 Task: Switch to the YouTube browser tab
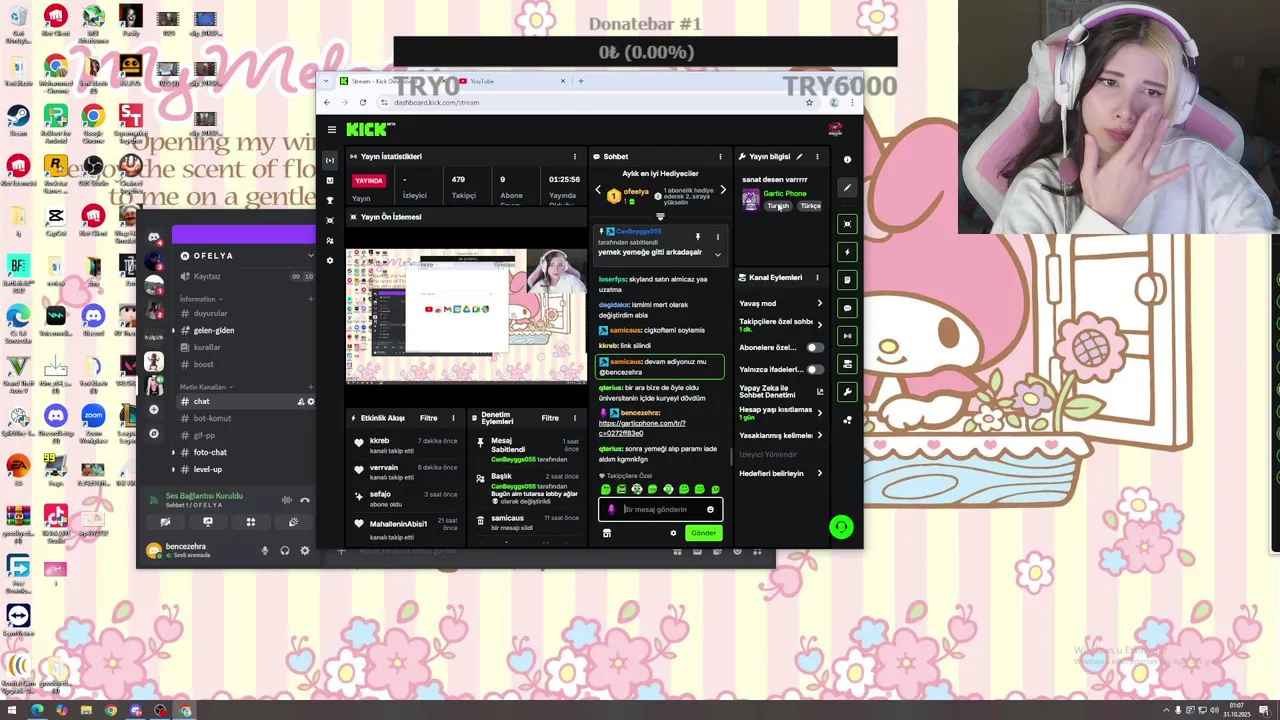(x=512, y=81)
